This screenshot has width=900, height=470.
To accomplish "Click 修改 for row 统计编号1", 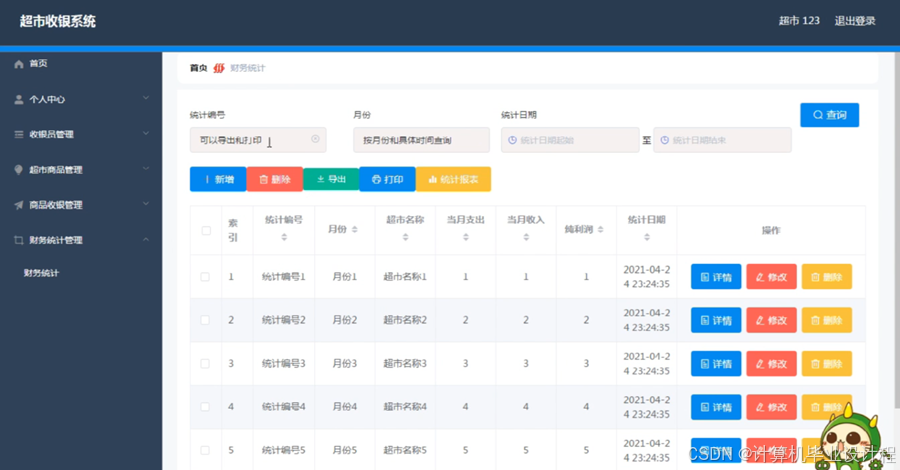I will 771,277.
